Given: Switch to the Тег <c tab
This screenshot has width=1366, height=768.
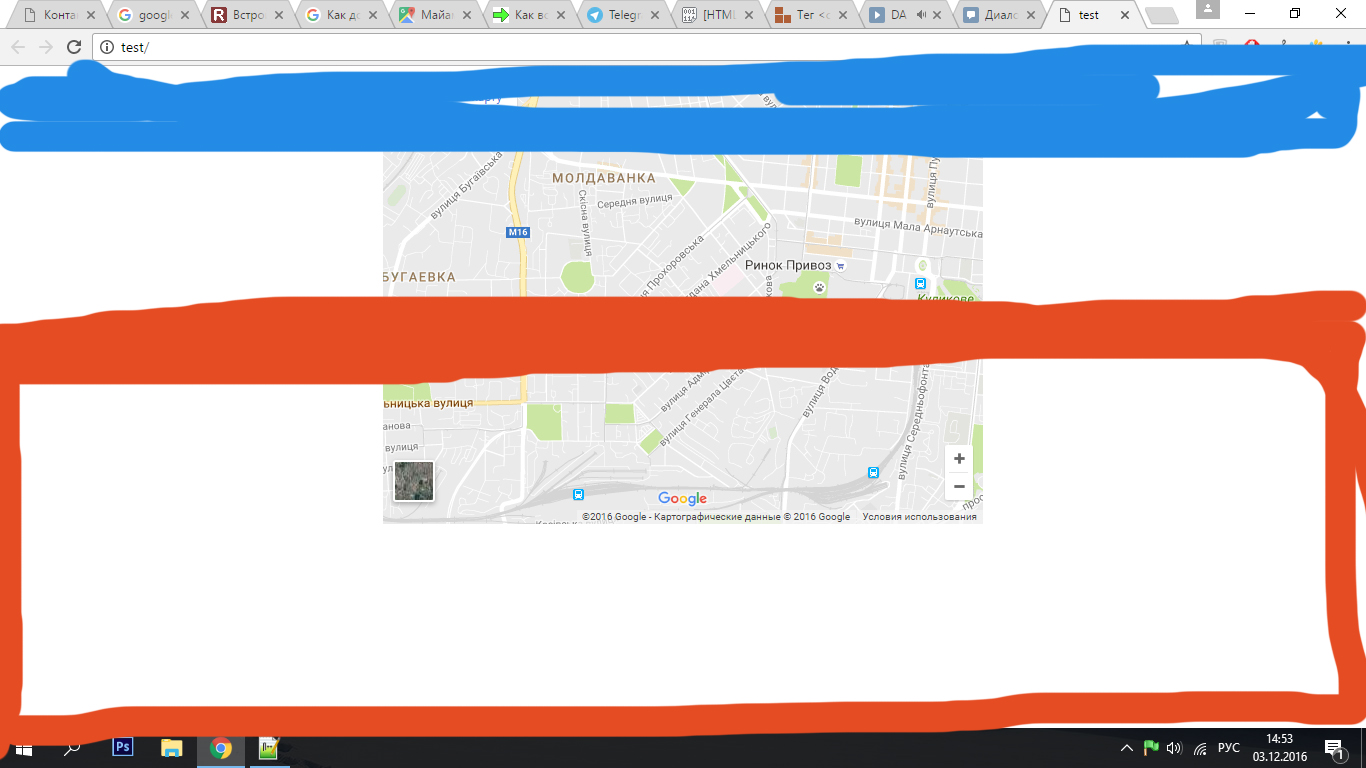Looking at the screenshot, I should [x=810, y=15].
